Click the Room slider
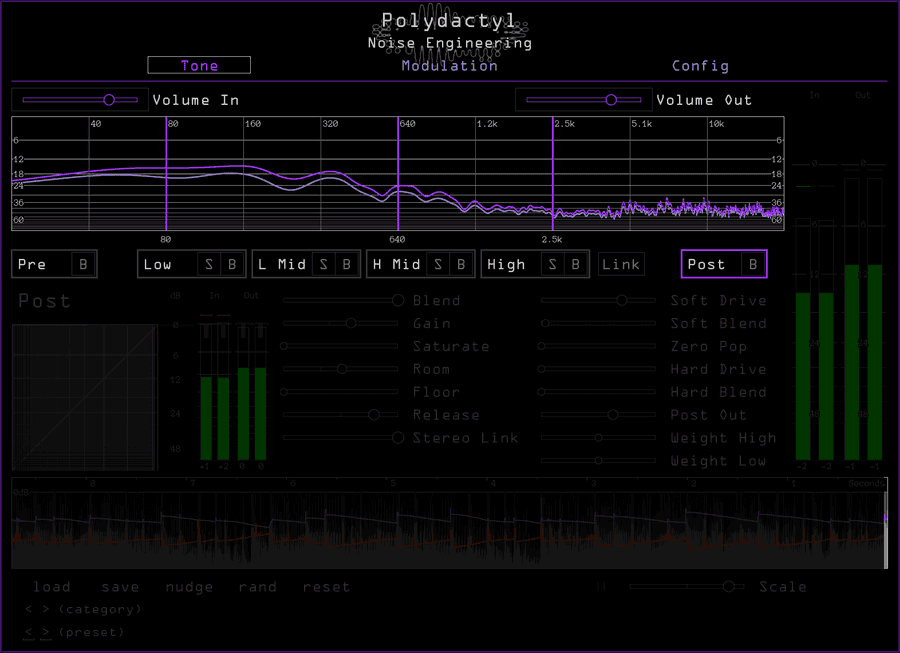 click(341, 369)
